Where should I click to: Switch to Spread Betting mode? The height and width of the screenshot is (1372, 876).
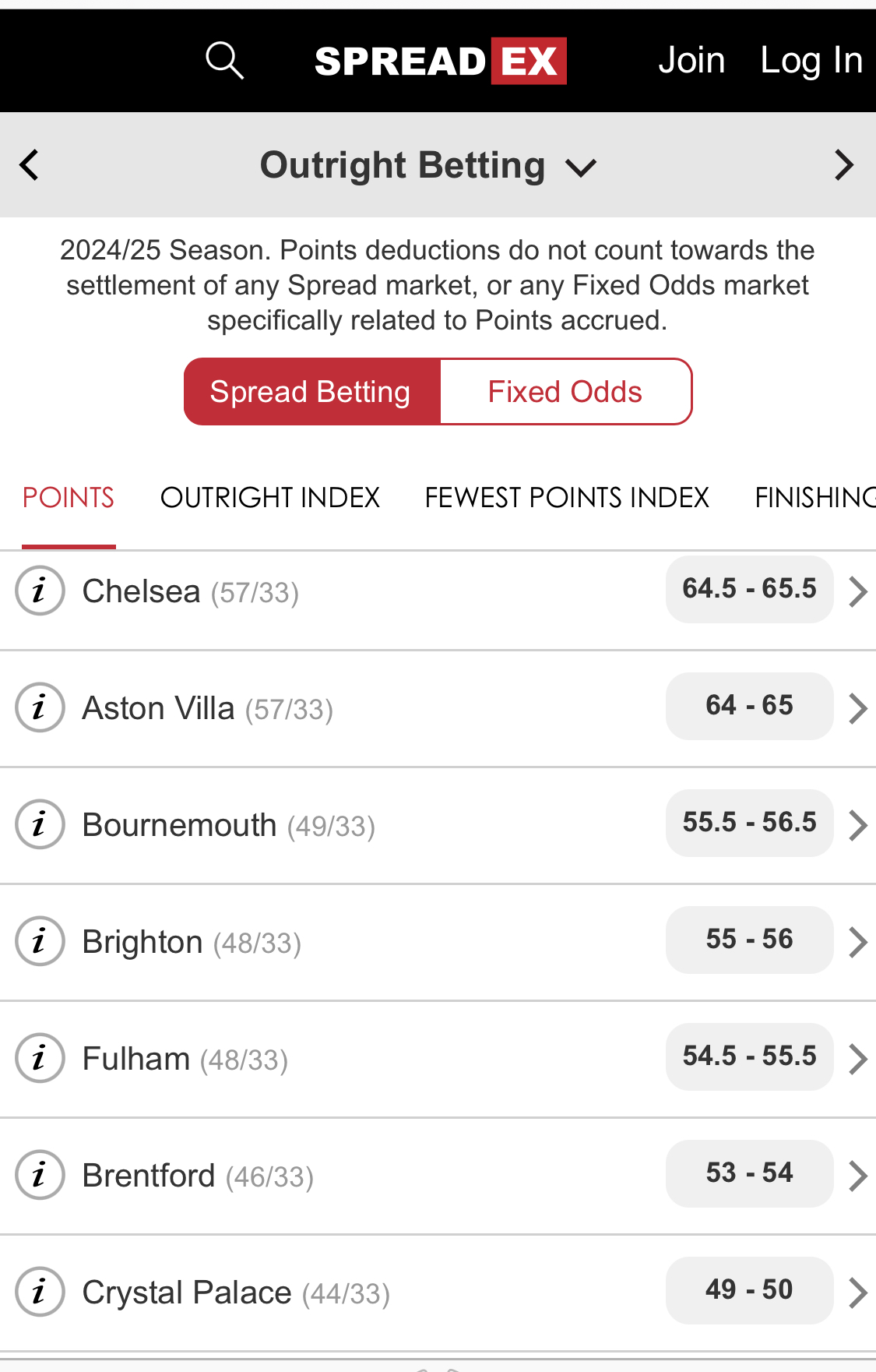click(x=312, y=392)
